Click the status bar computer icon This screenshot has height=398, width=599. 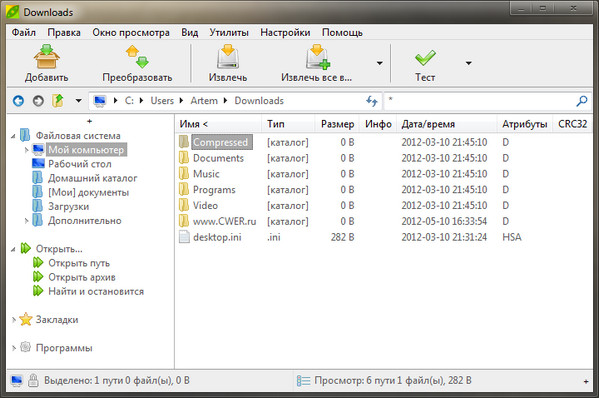17,380
